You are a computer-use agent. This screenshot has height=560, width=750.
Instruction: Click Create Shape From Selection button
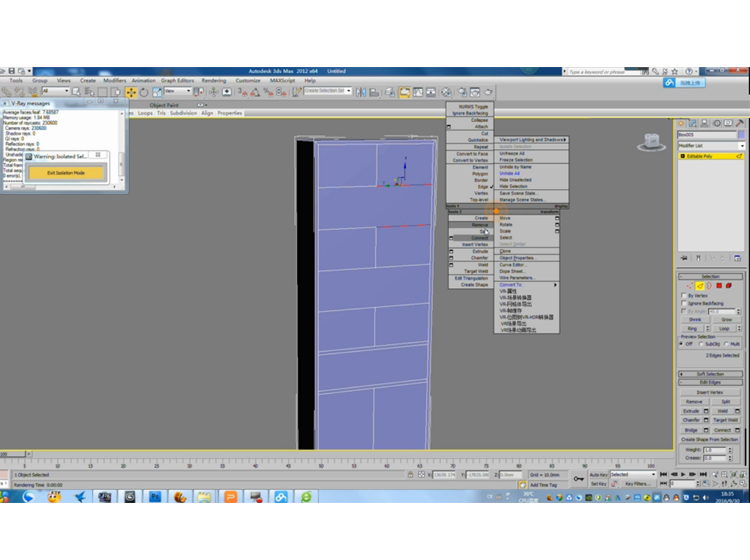[x=710, y=439]
